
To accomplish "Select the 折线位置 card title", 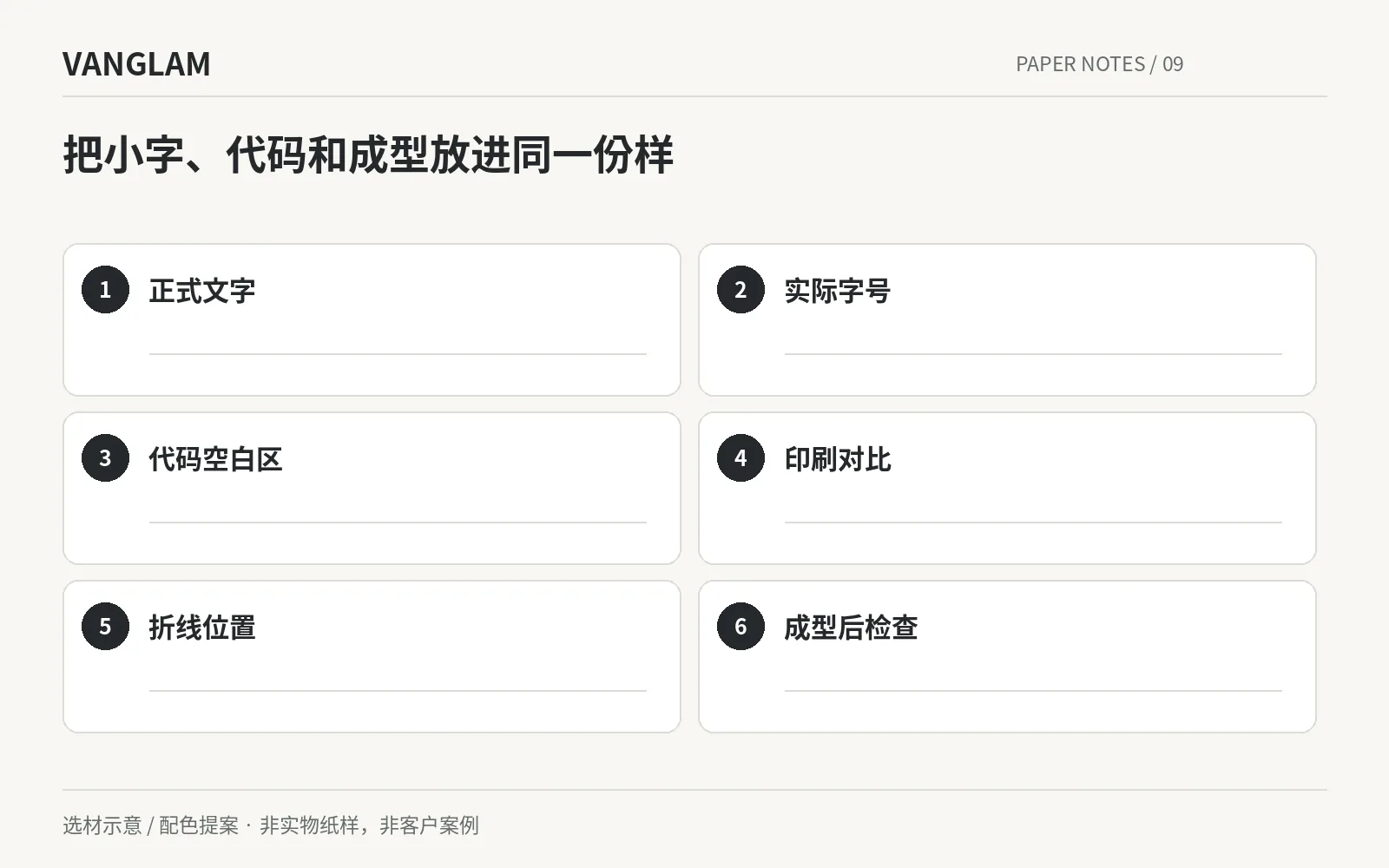I will point(202,628).
